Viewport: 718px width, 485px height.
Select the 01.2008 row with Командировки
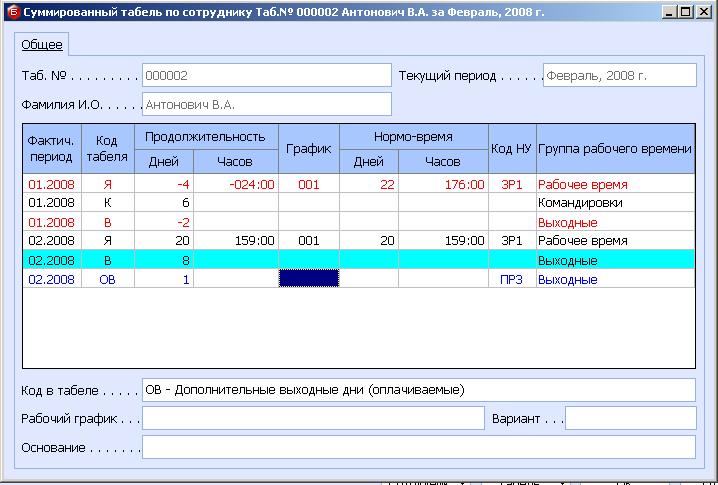pos(358,203)
